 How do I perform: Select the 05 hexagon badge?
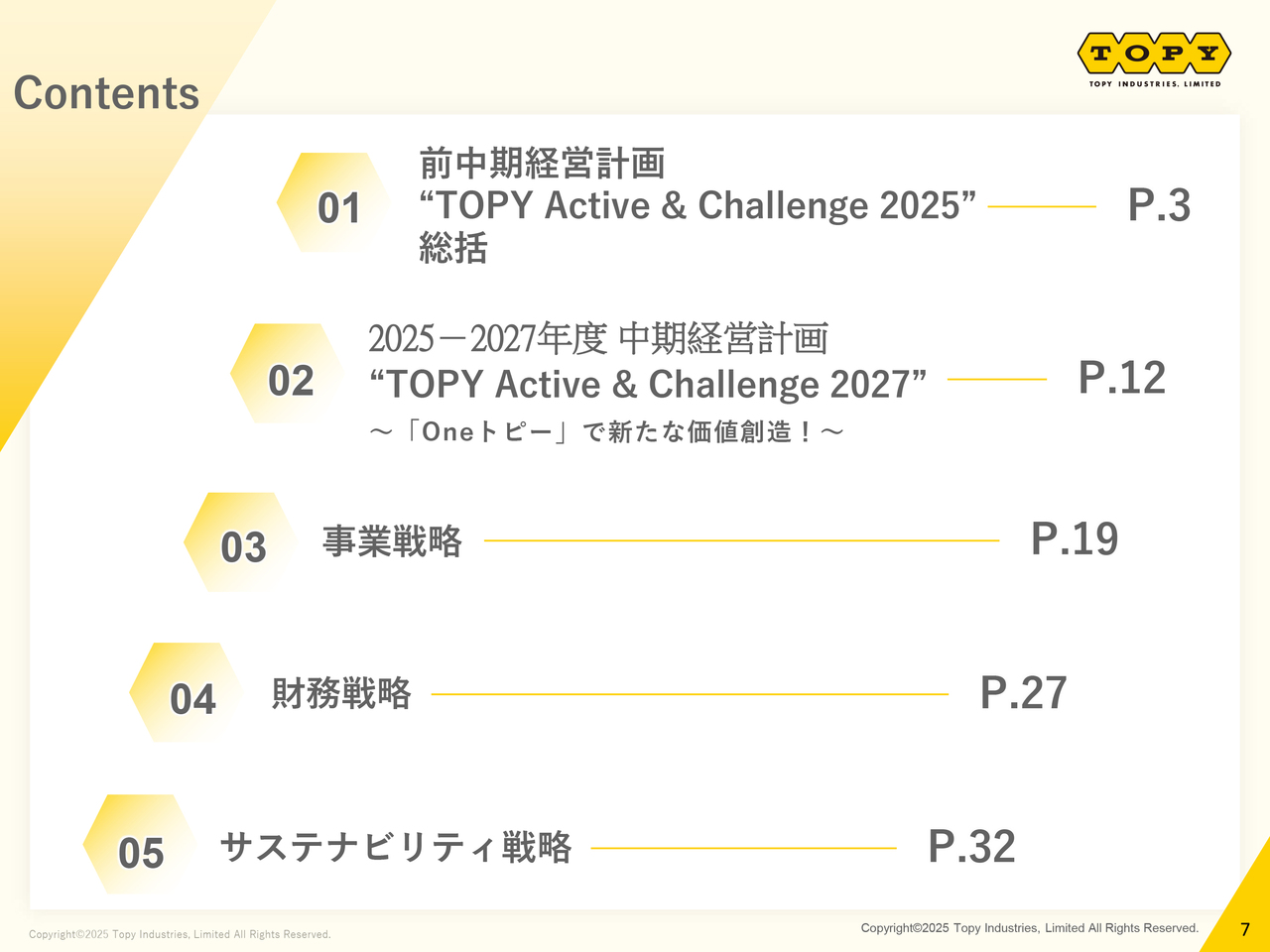point(140,845)
